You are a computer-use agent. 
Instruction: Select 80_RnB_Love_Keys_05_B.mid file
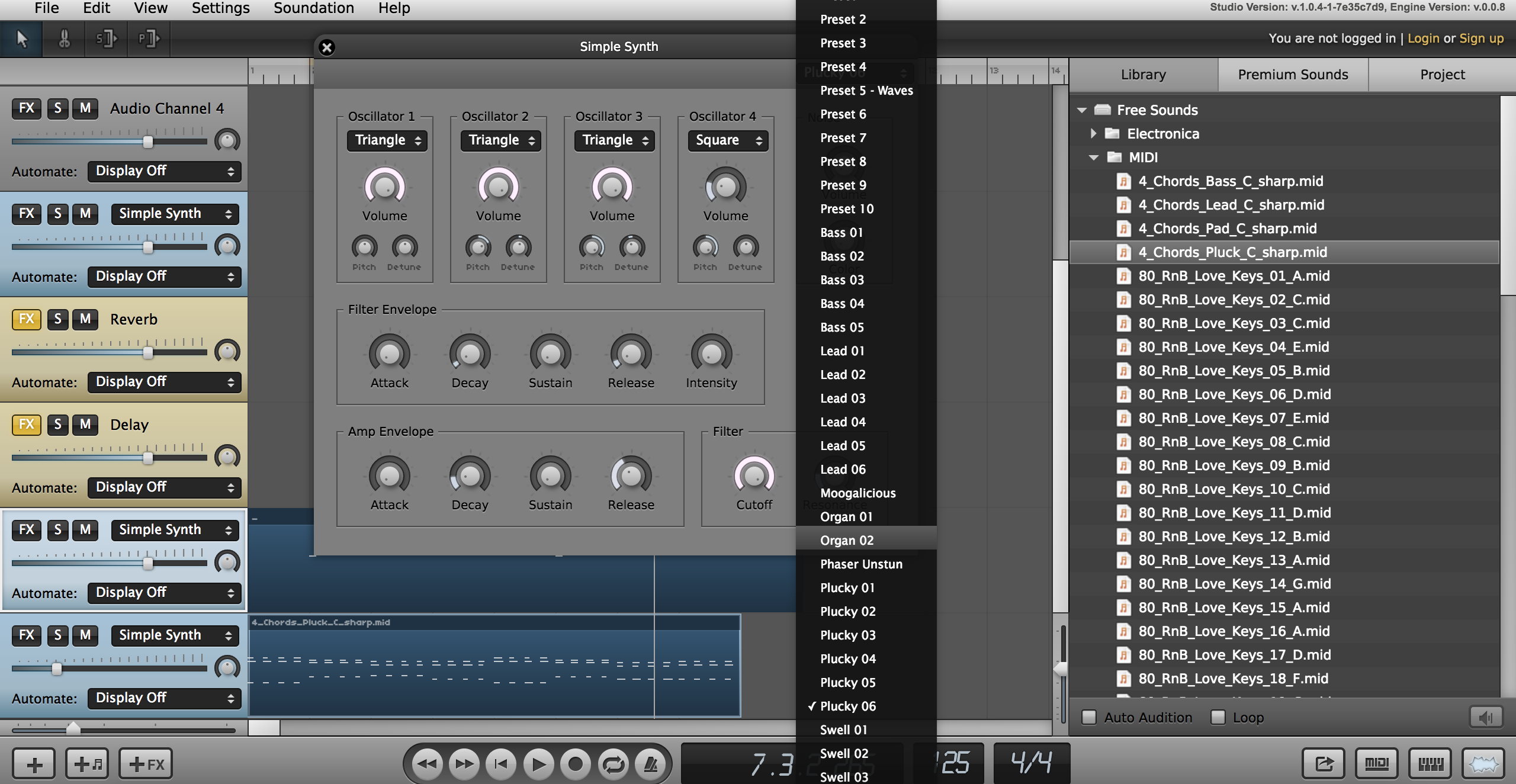(x=1234, y=371)
